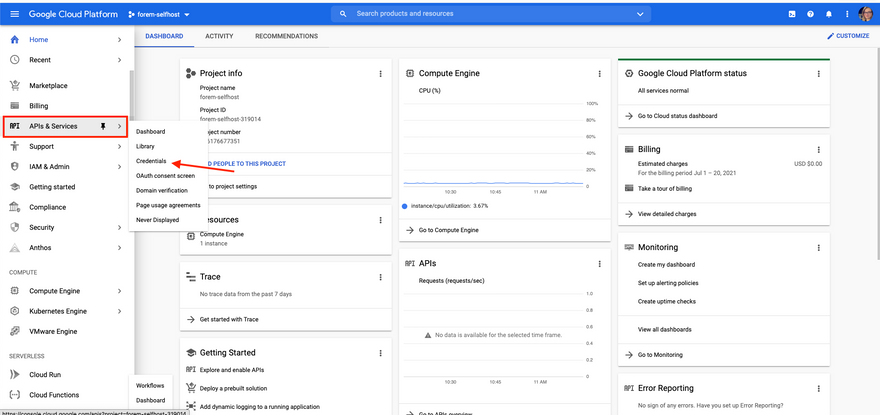Open APIs card options menu
This screenshot has width=880, height=415.
tap(599, 264)
